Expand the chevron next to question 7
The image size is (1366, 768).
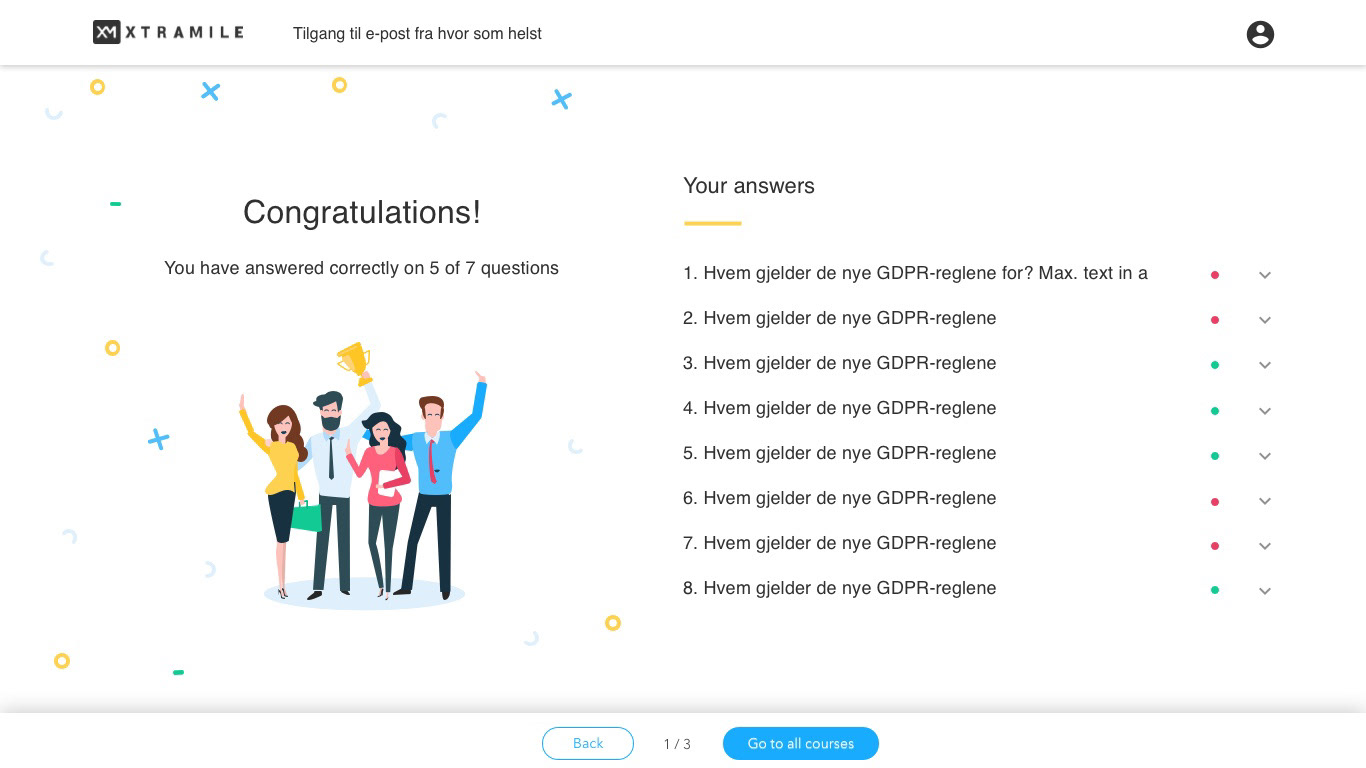click(x=1265, y=546)
